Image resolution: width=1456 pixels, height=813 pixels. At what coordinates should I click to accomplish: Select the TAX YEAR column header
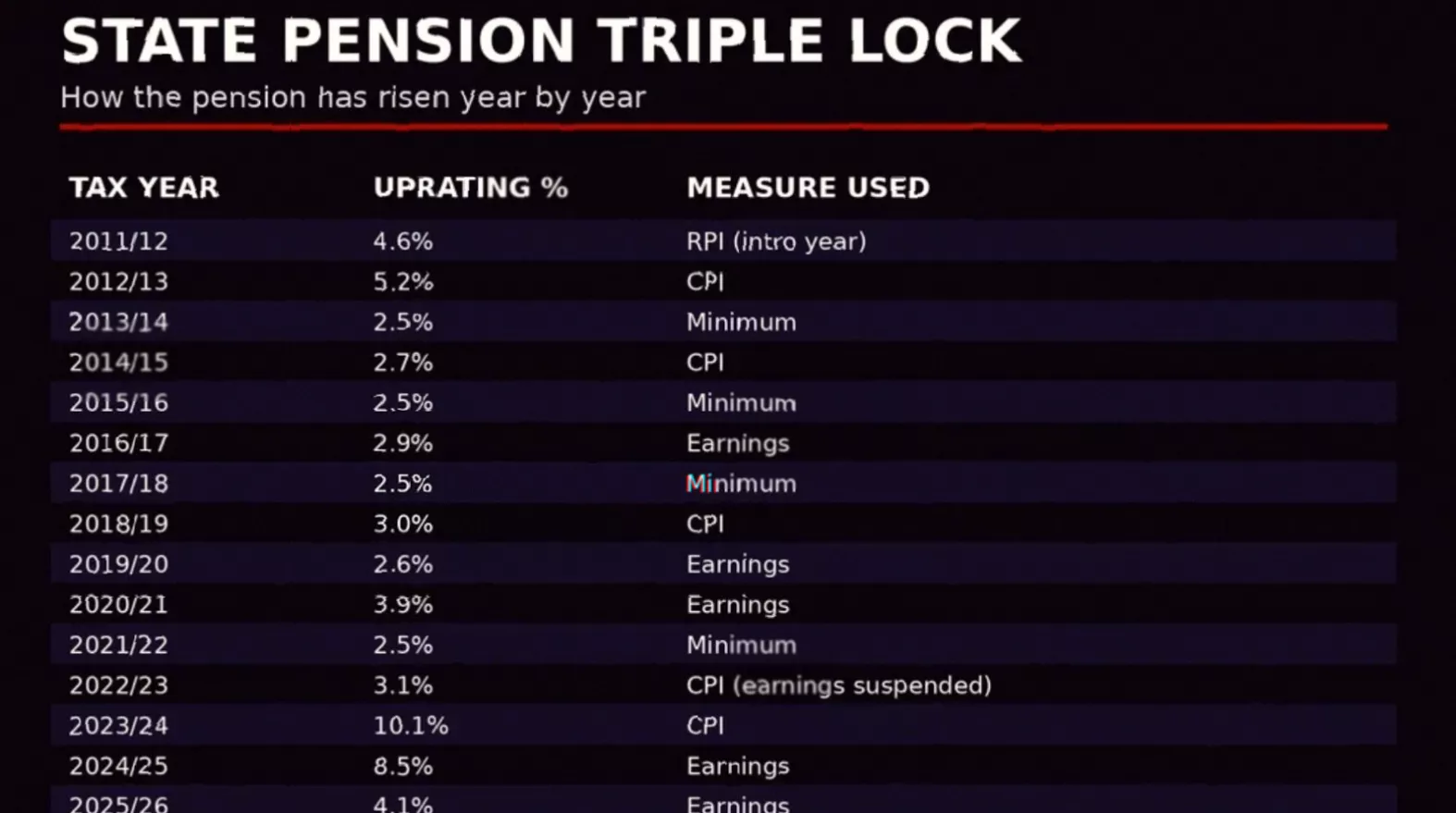pyautogui.click(x=143, y=188)
